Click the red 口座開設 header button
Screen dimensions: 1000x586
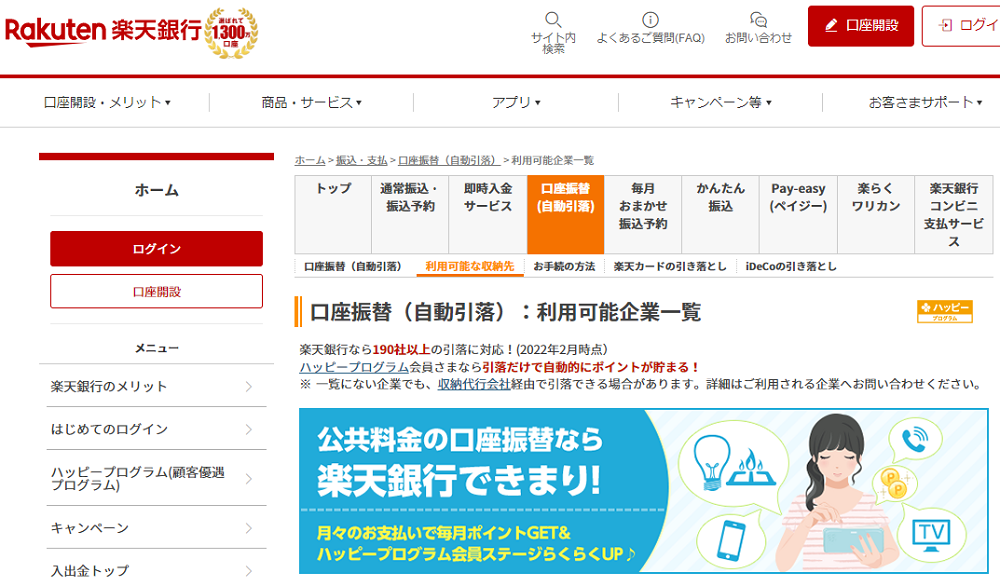pyautogui.click(x=860, y=26)
